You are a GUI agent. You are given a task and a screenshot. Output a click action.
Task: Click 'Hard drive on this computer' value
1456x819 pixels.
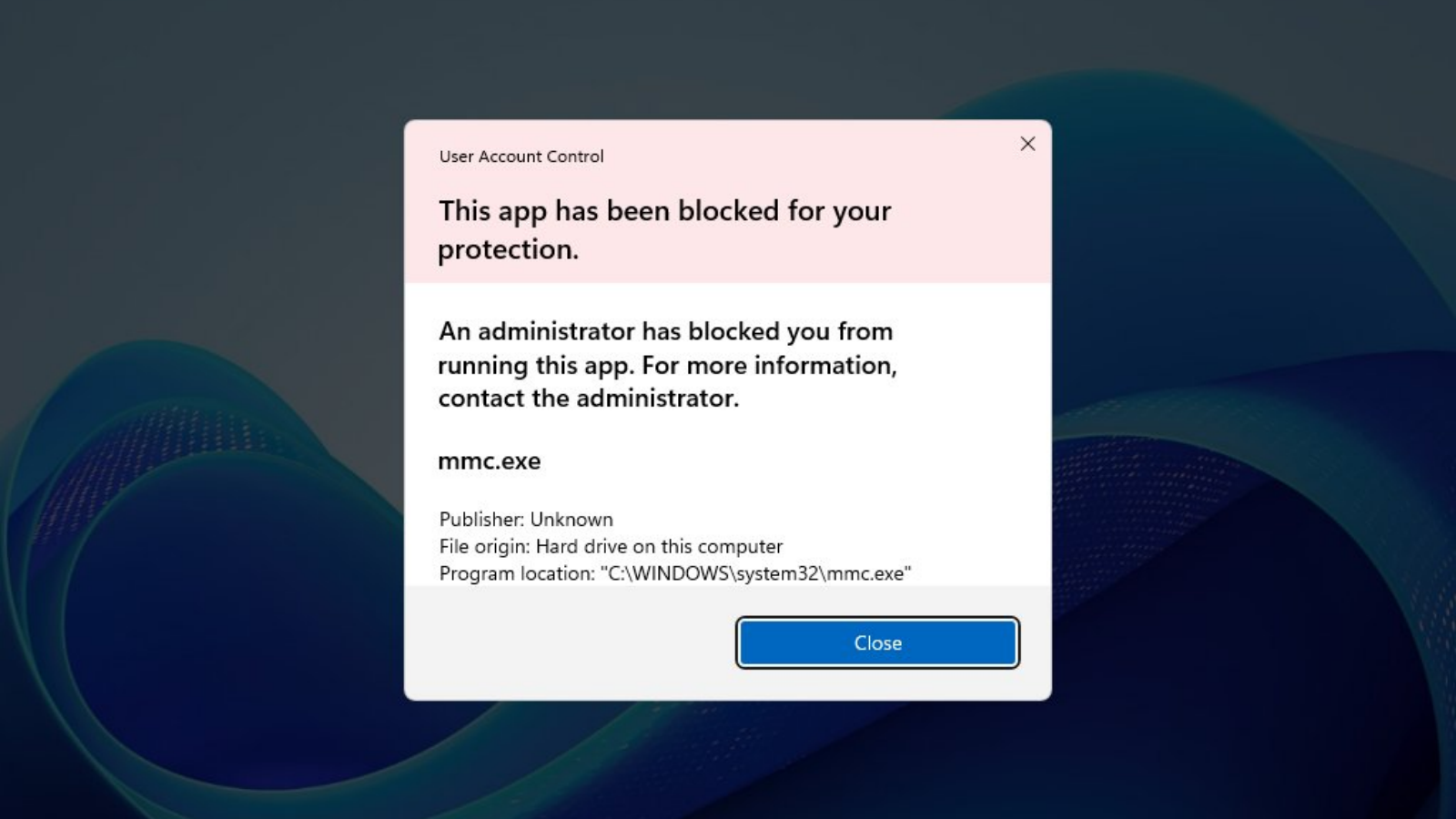coord(659,547)
